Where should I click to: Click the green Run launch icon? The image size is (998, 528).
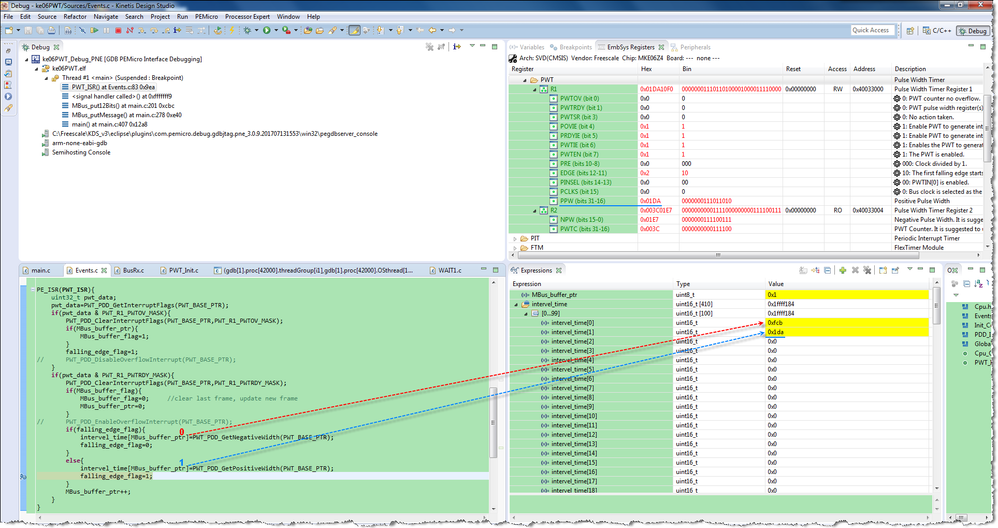(x=267, y=30)
